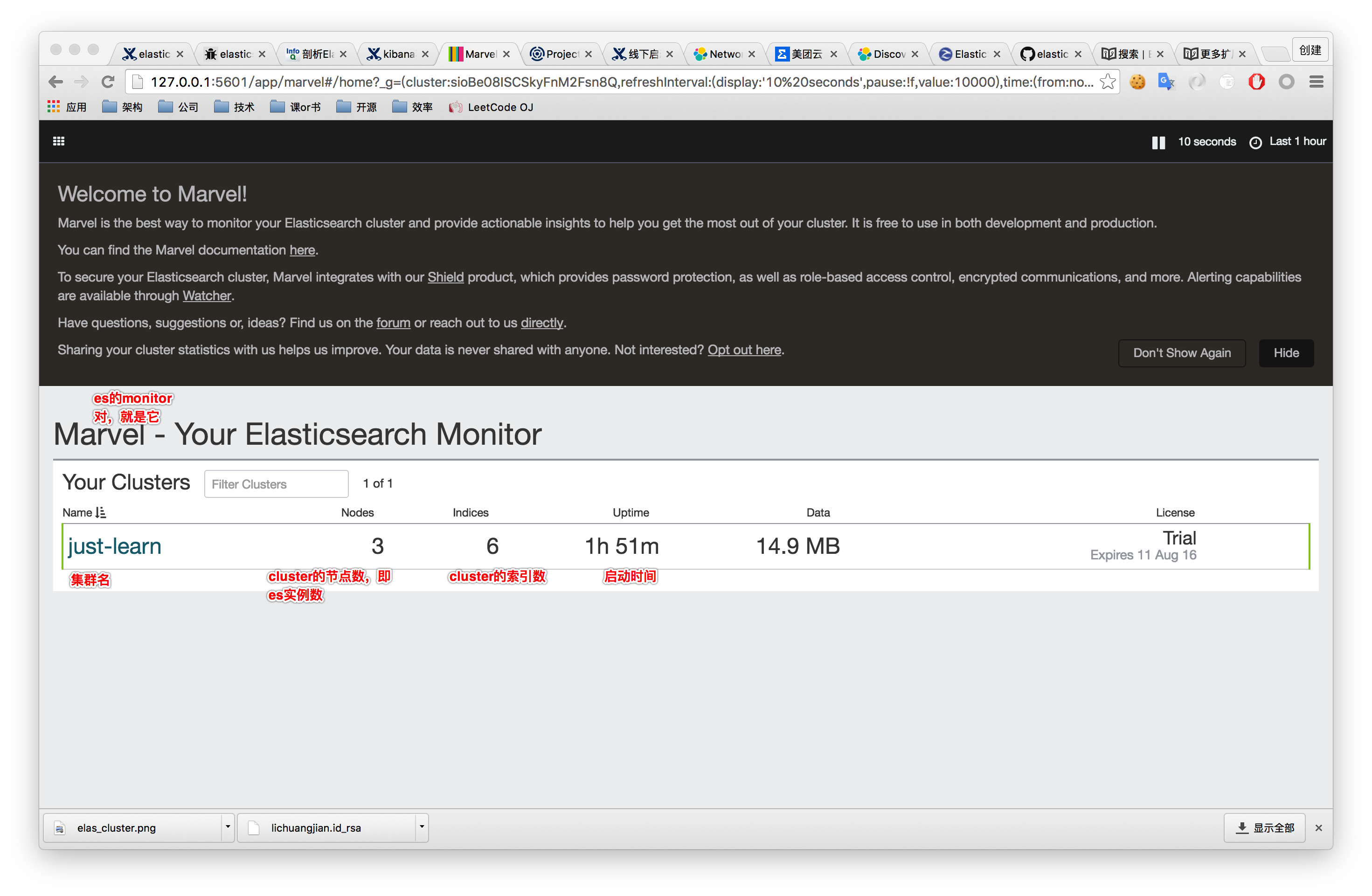Click the Trial license label
The image size is (1372, 896).
pos(1179,538)
